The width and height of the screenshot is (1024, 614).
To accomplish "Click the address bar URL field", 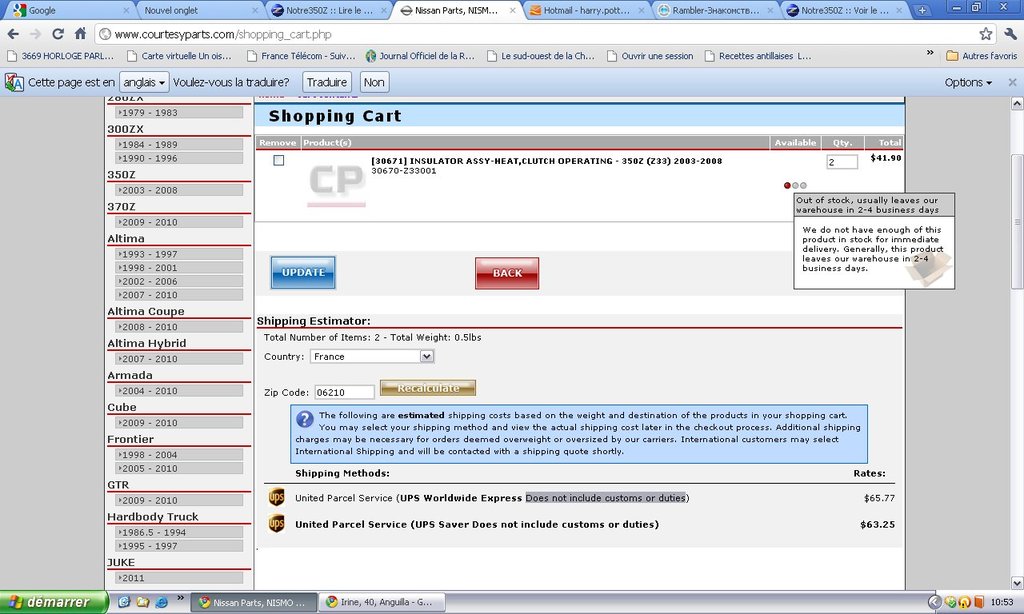I will (x=536, y=34).
